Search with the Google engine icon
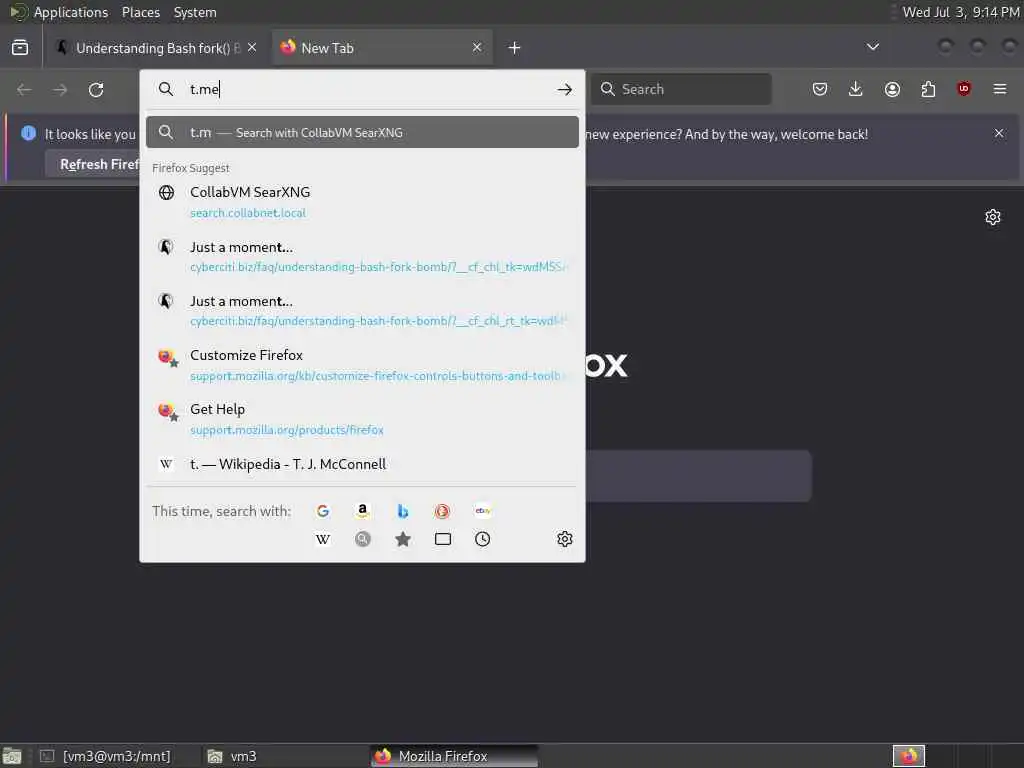Viewport: 1024px width, 768px height. [x=323, y=511]
